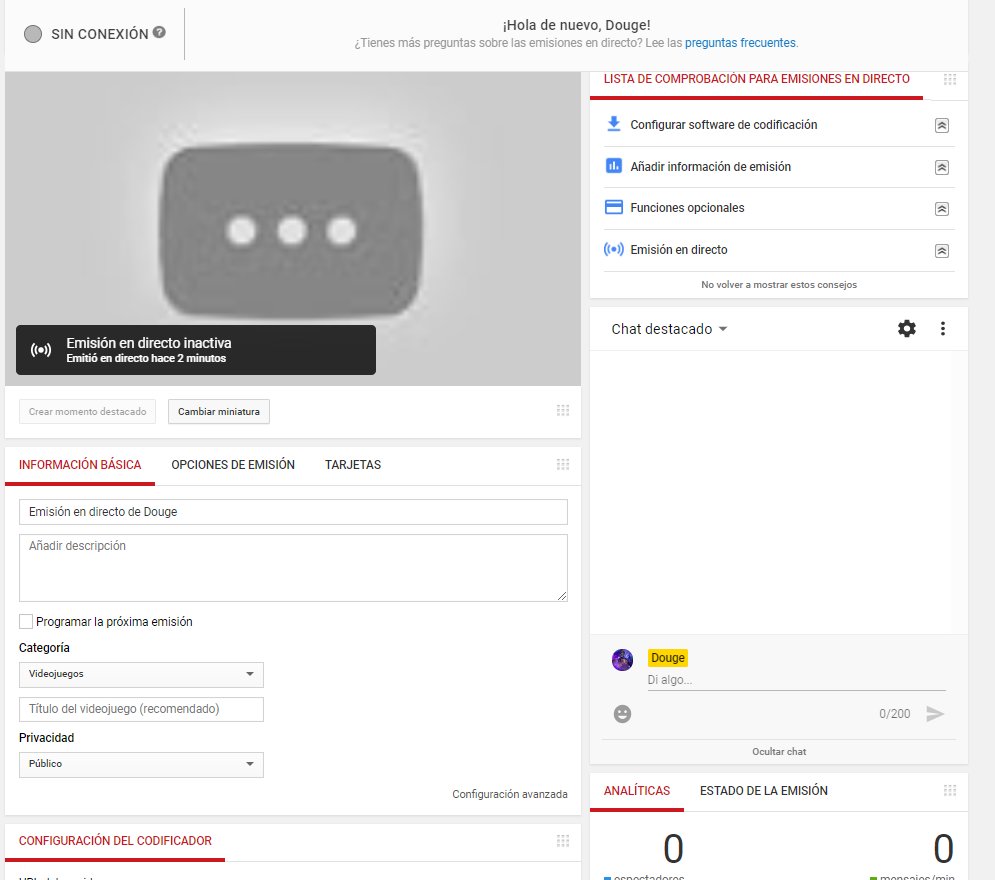
Task: Click the Título del videojuego input field
Action: tap(141, 709)
